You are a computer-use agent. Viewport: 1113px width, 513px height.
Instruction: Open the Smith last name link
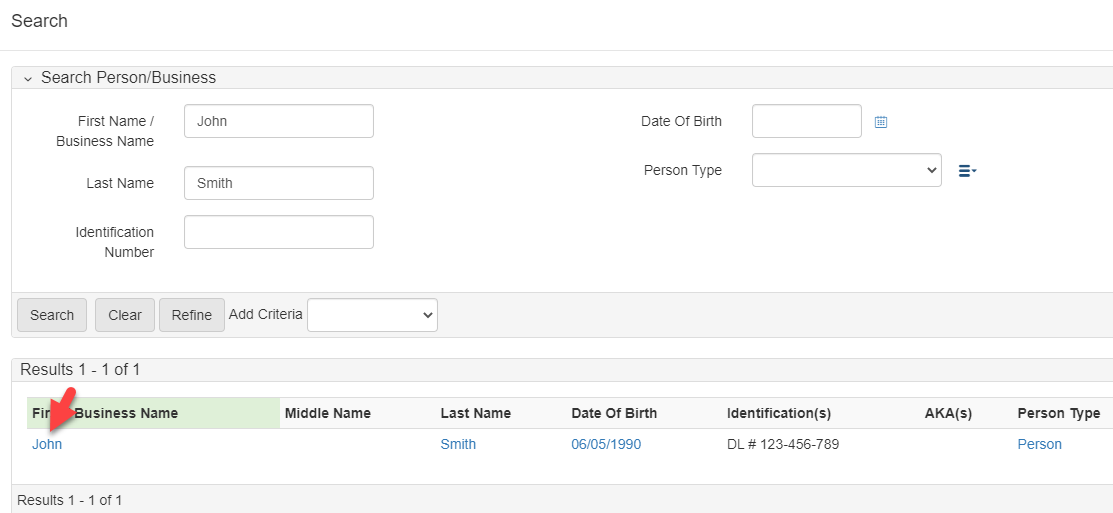(x=458, y=444)
